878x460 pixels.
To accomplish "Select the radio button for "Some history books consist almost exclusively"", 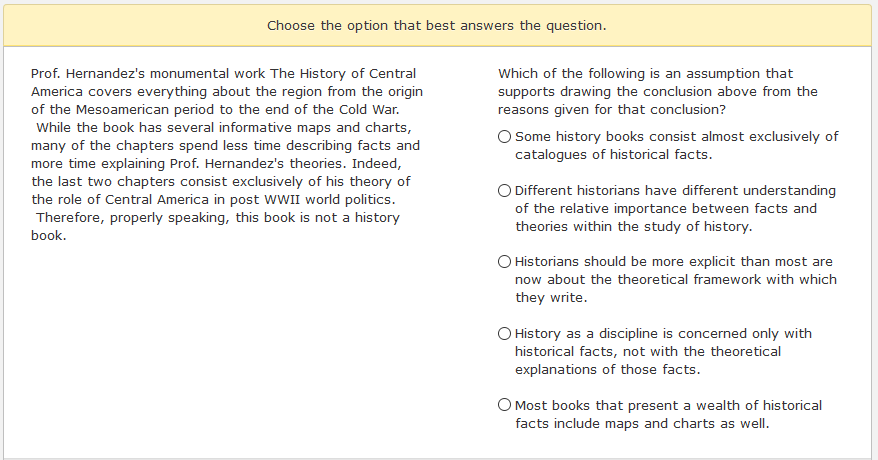I will pos(505,137).
